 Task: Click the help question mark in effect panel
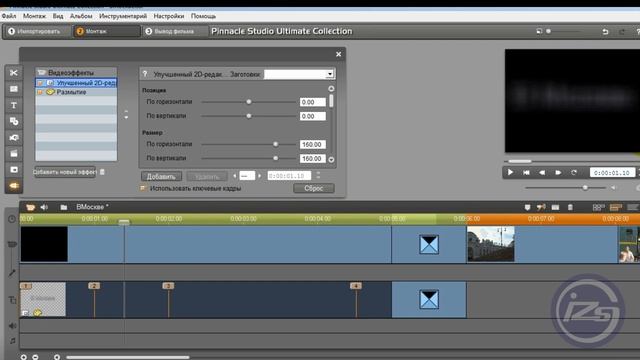(x=145, y=74)
